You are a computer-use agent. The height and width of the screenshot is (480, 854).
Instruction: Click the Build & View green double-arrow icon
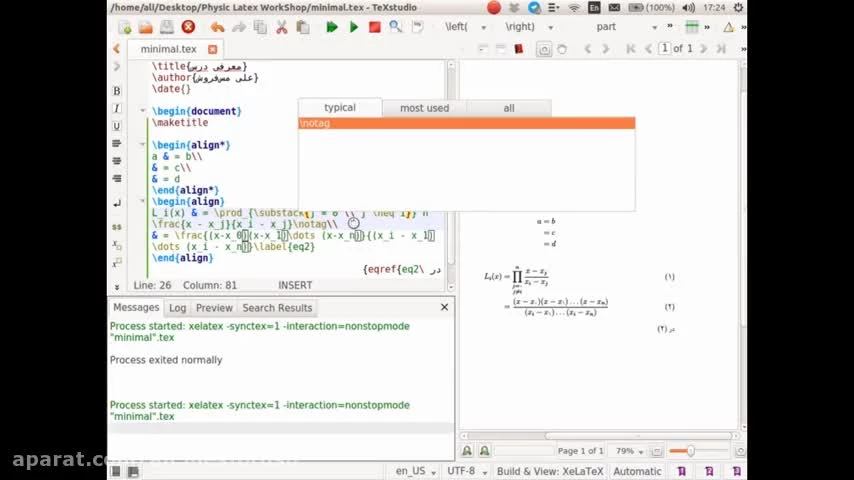pos(332,27)
